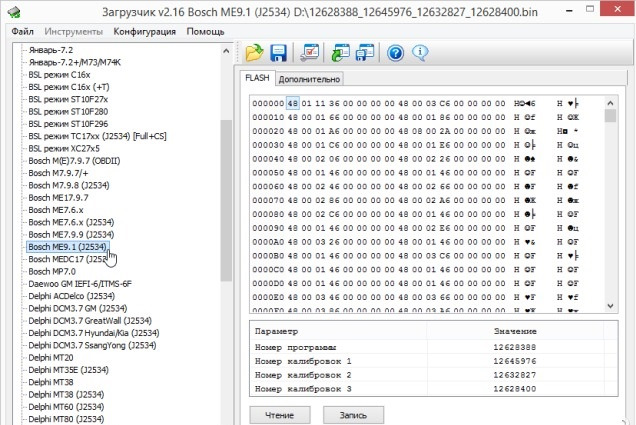Select Delphi MT60 (J2534) entry
This screenshot has height=425, width=636.
click(66, 407)
